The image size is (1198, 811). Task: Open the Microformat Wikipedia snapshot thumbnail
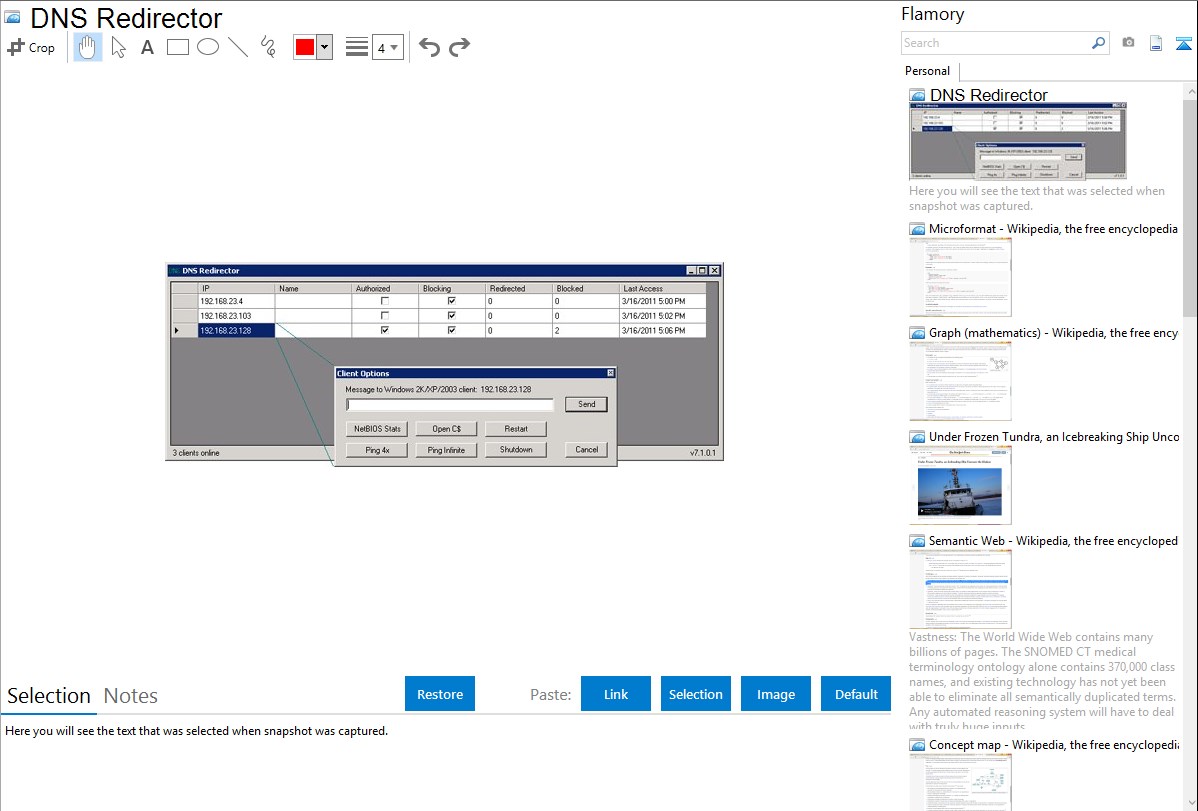[x=960, y=277]
